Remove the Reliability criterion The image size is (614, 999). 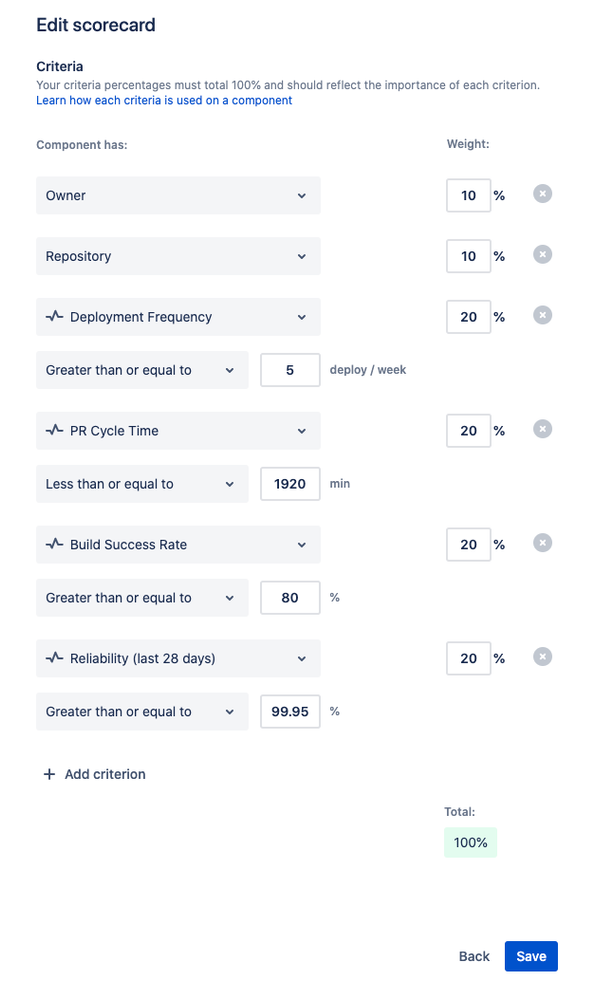pyautogui.click(x=542, y=658)
